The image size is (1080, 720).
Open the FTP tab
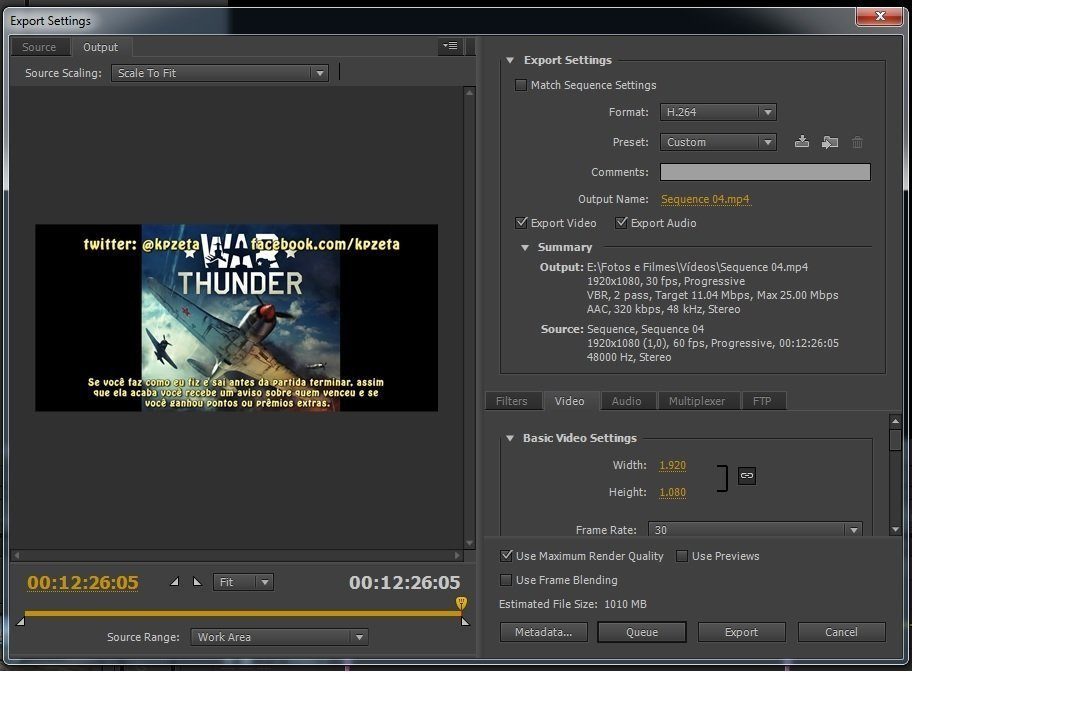click(762, 401)
